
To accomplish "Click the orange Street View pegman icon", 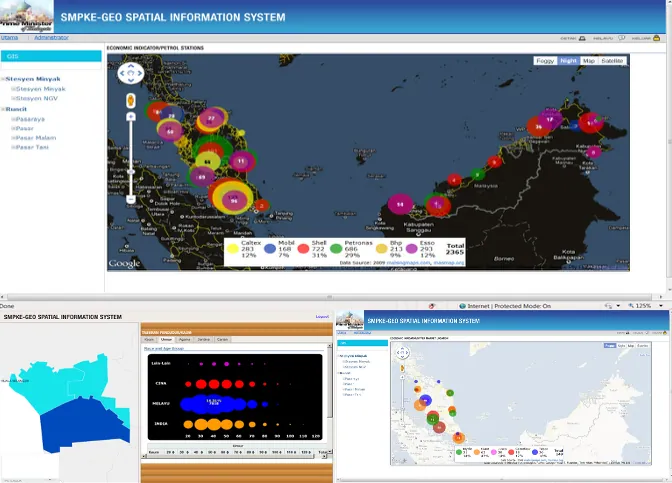I will [x=131, y=101].
